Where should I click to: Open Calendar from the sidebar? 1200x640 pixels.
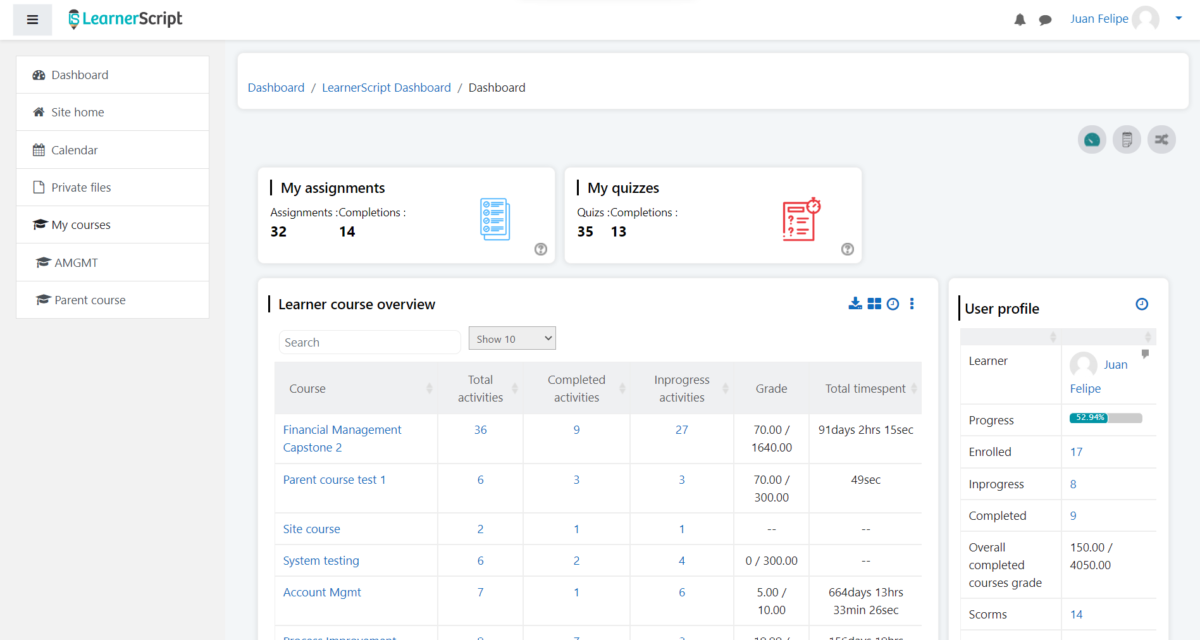[112, 150]
